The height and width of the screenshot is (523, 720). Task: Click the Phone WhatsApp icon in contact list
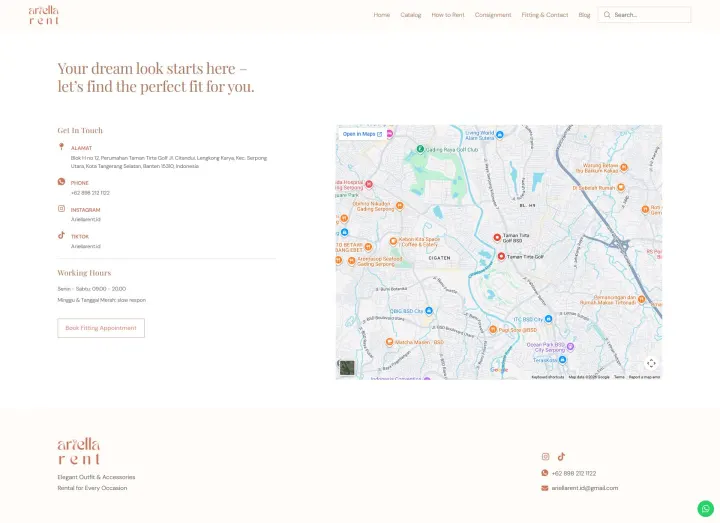62,181
